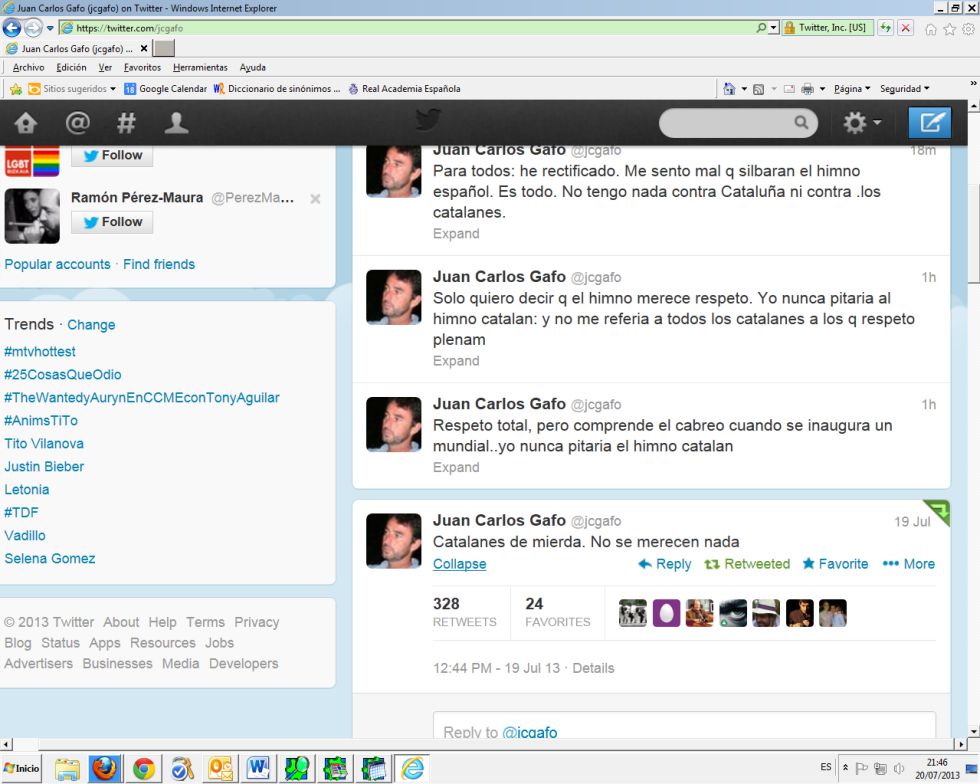Expand the command bar Home dropdown arrow
The height and width of the screenshot is (784, 980).
(x=744, y=89)
